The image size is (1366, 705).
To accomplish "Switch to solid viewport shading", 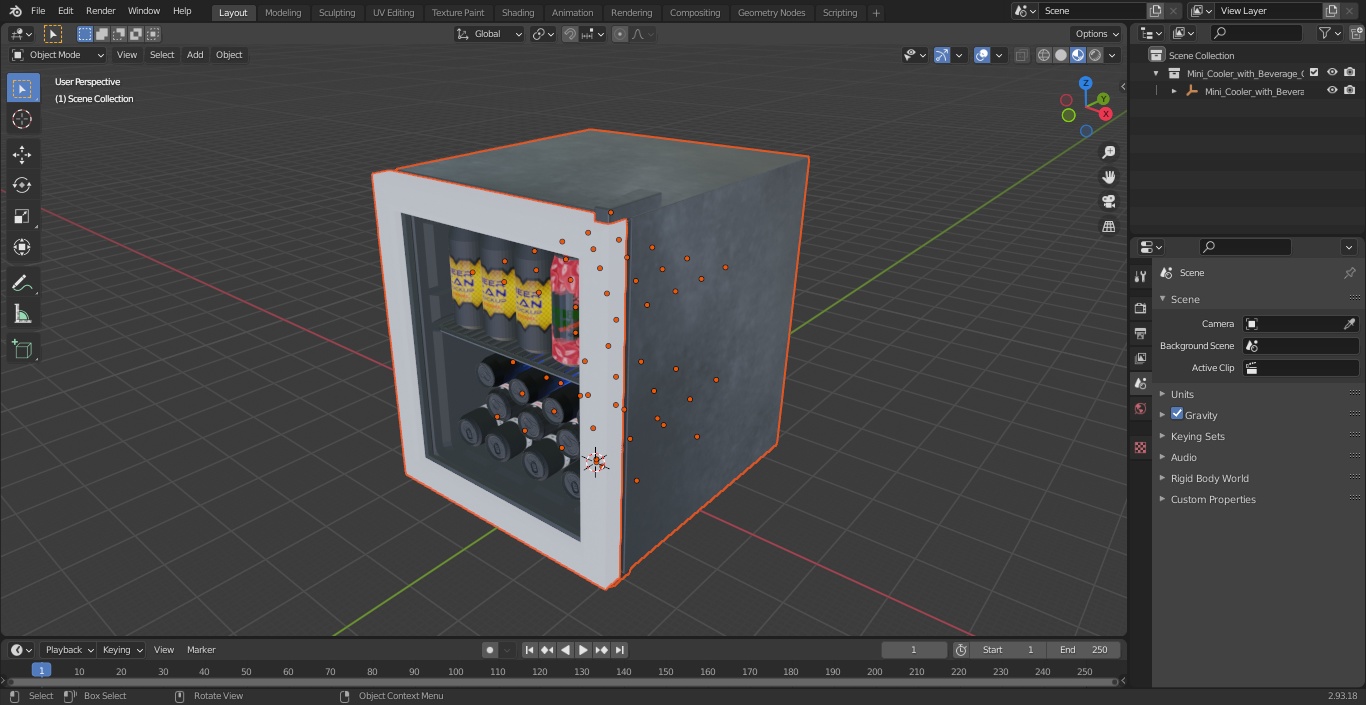I will click(x=1061, y=55).
